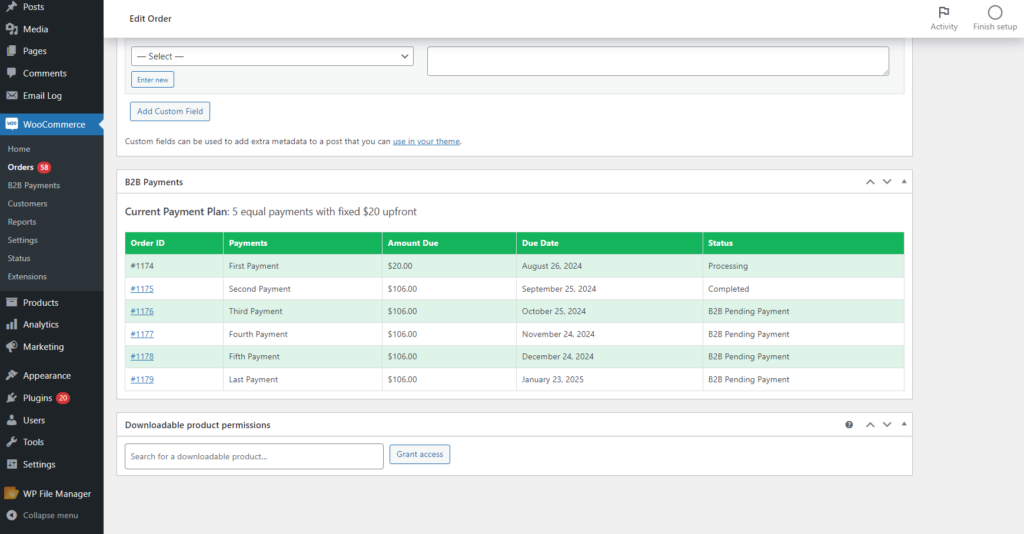Click the WP File Manager folder icon
The image size is (1024, 534).
(11, 494)
